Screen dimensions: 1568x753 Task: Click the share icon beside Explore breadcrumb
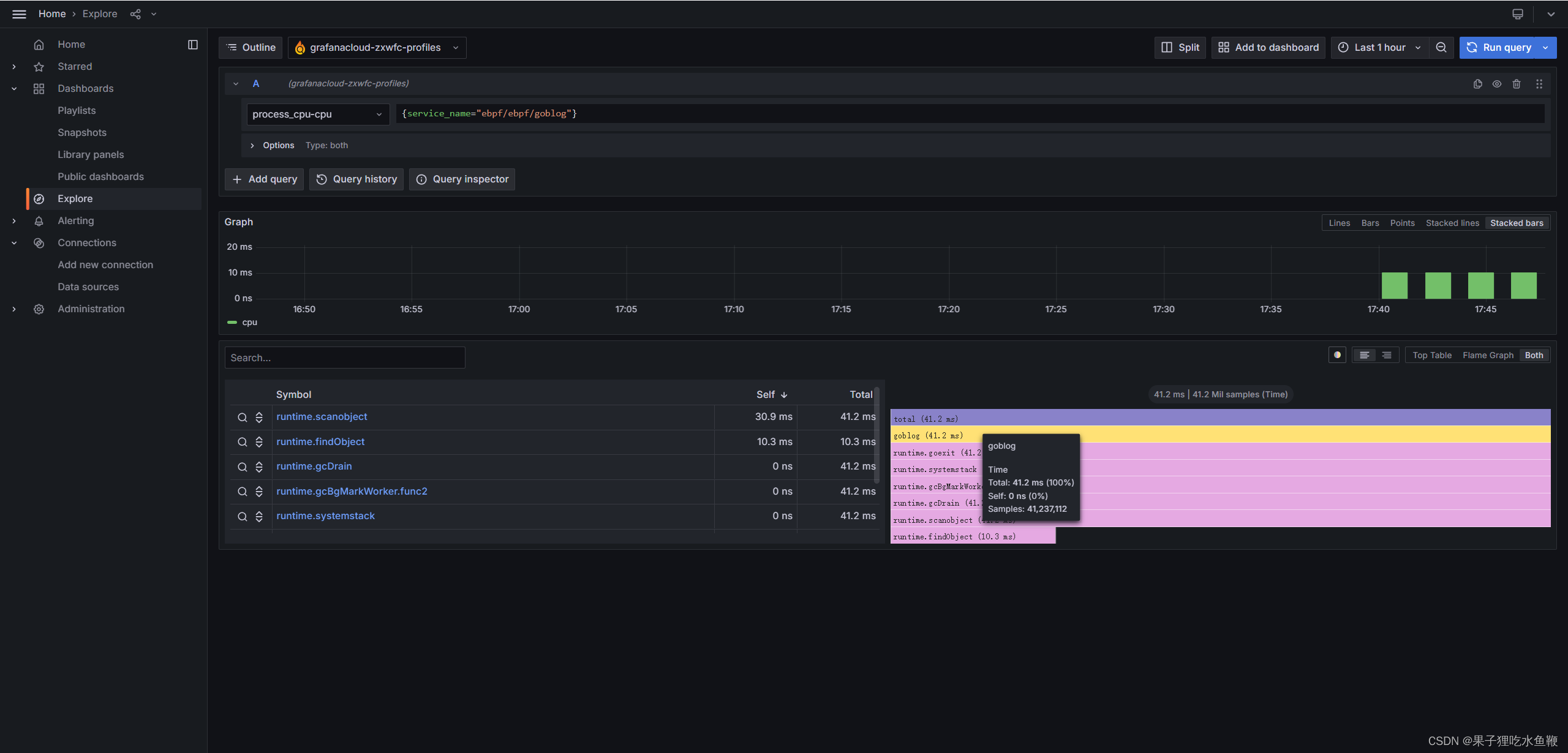[135, 13]
